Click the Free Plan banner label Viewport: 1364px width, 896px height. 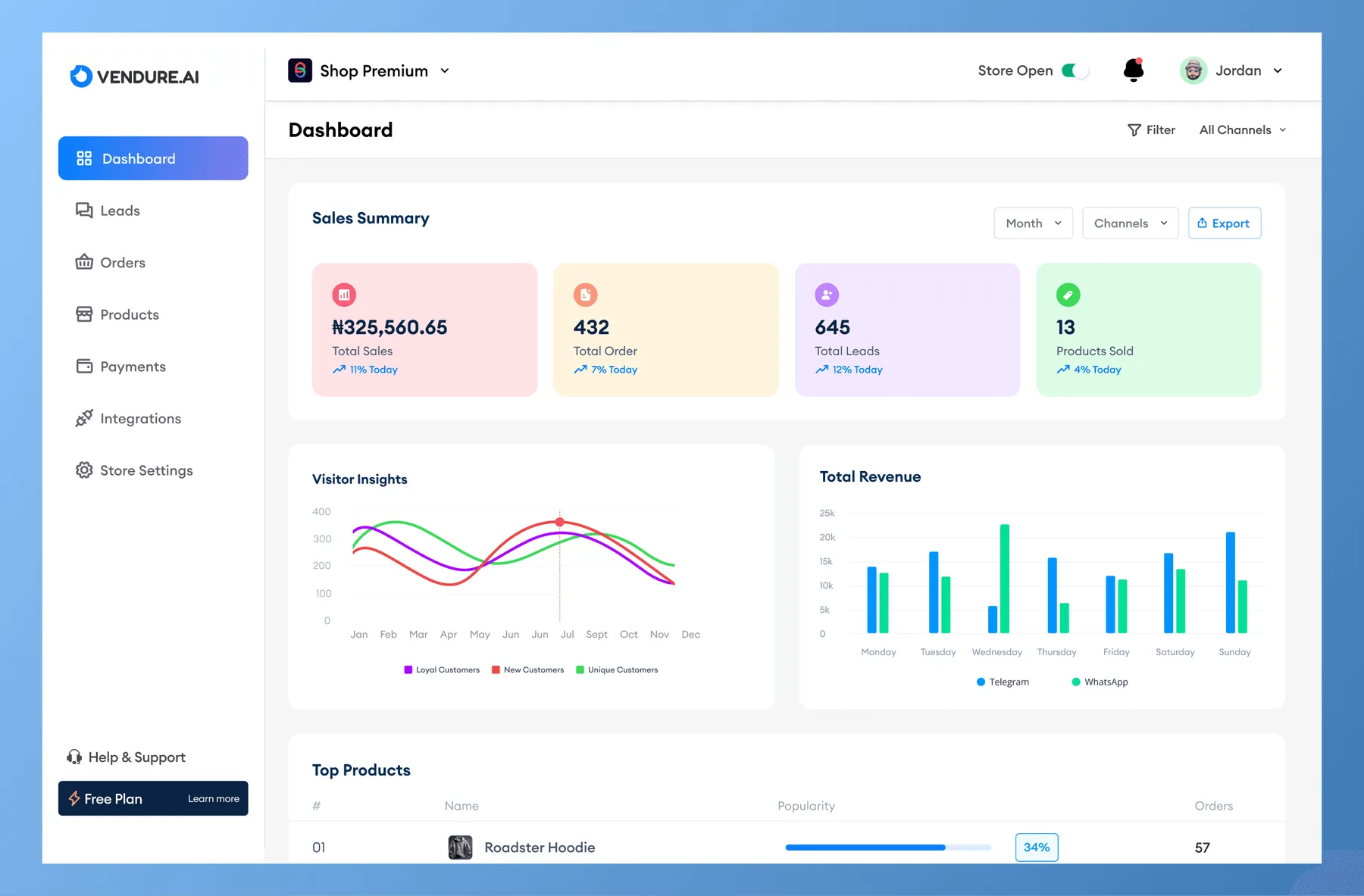point(113,799)
